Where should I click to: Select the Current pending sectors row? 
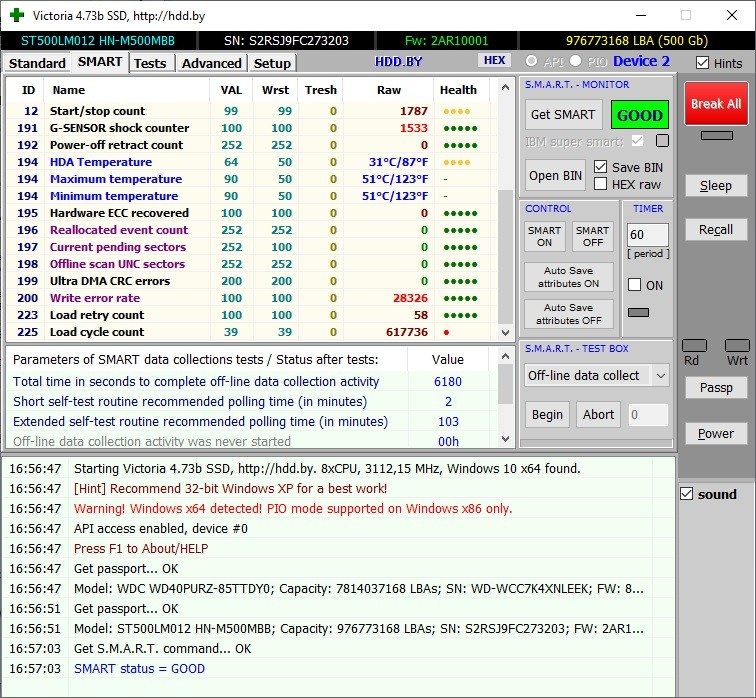click(252, 247)
